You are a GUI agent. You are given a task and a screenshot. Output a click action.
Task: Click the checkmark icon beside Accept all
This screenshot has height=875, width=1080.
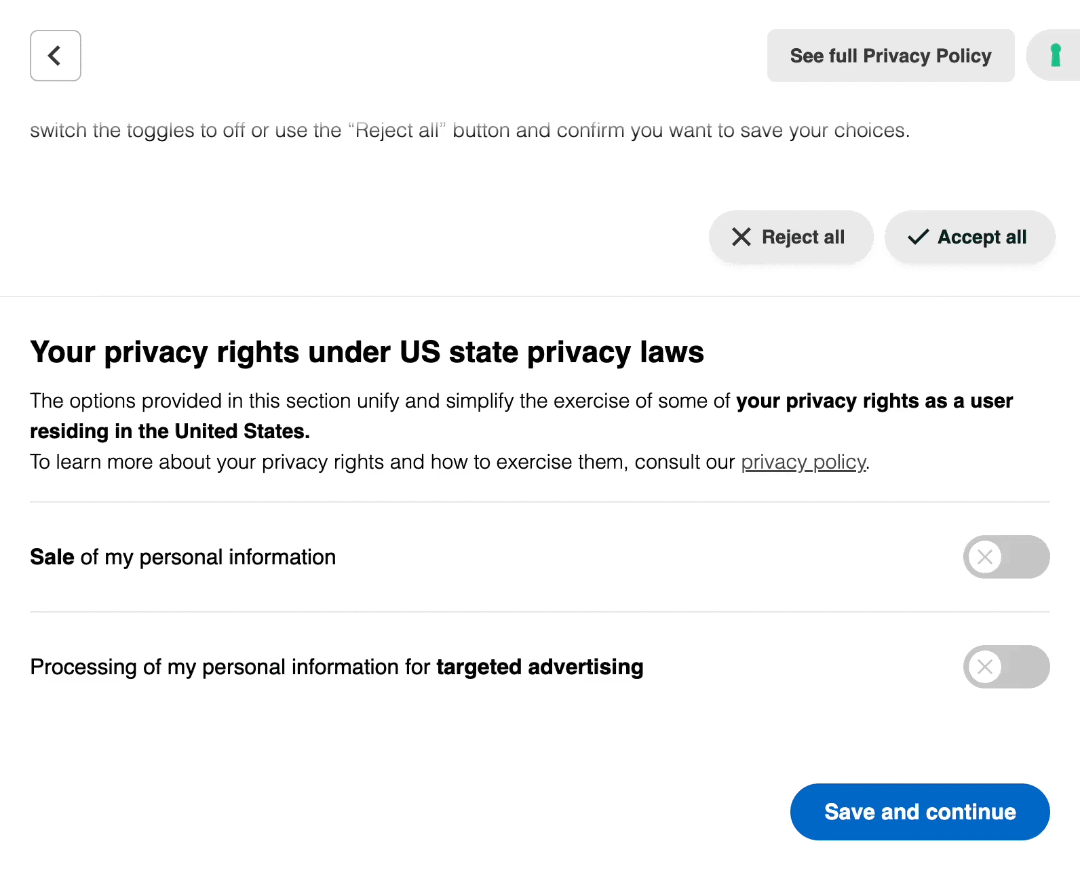(x=918, y=237)
